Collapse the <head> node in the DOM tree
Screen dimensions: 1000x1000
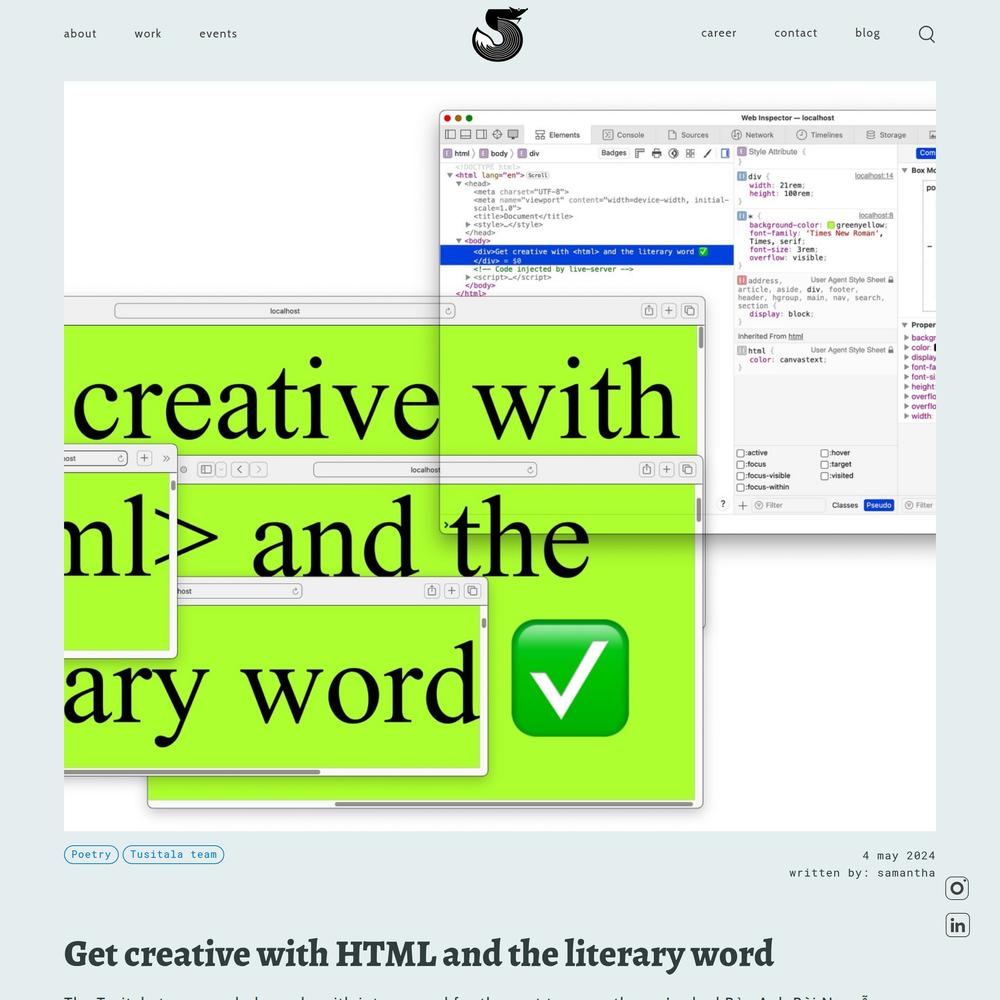pos(459,184)
